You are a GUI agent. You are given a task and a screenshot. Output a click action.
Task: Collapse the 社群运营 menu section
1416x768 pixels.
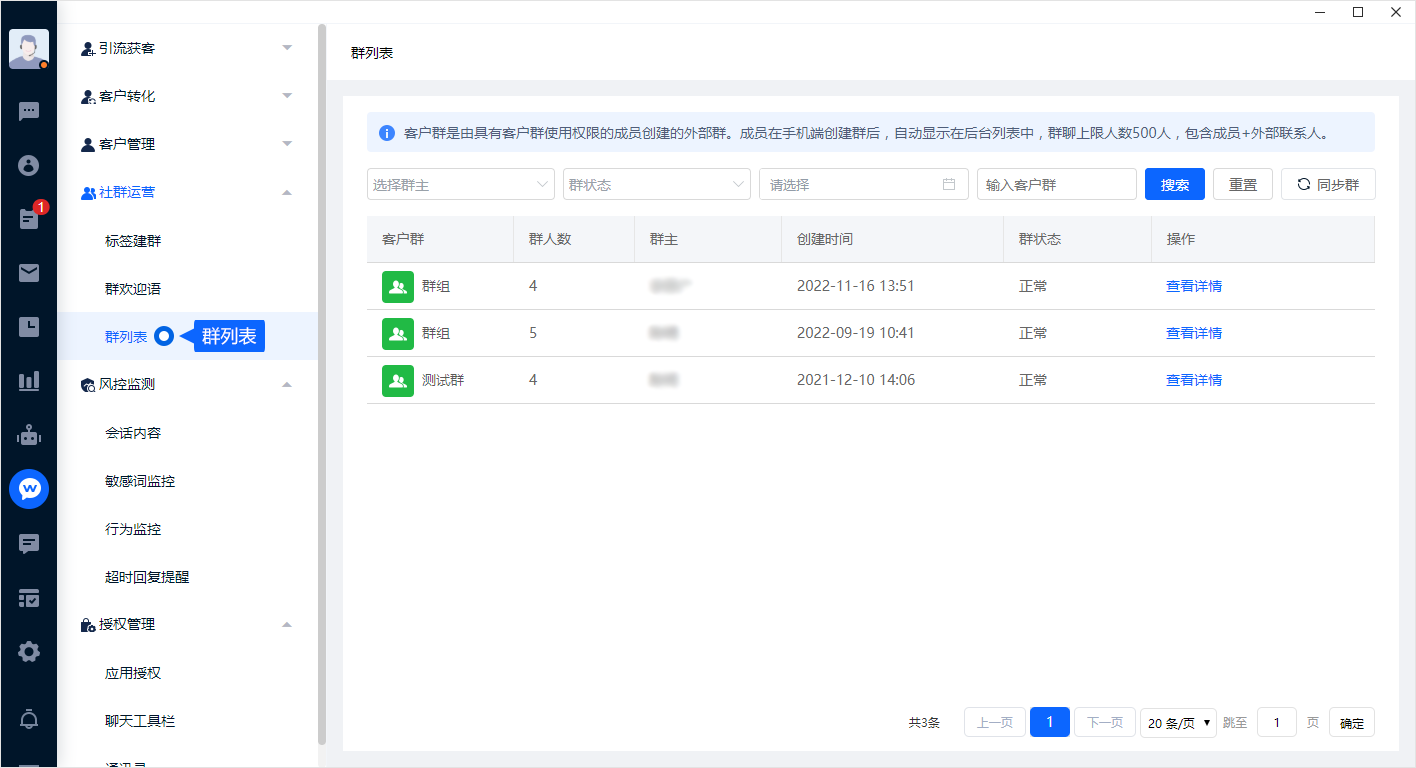coord(287,192)
